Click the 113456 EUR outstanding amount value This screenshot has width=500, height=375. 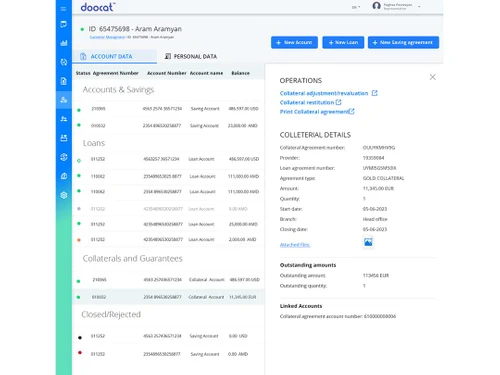[x=376, y=276]
